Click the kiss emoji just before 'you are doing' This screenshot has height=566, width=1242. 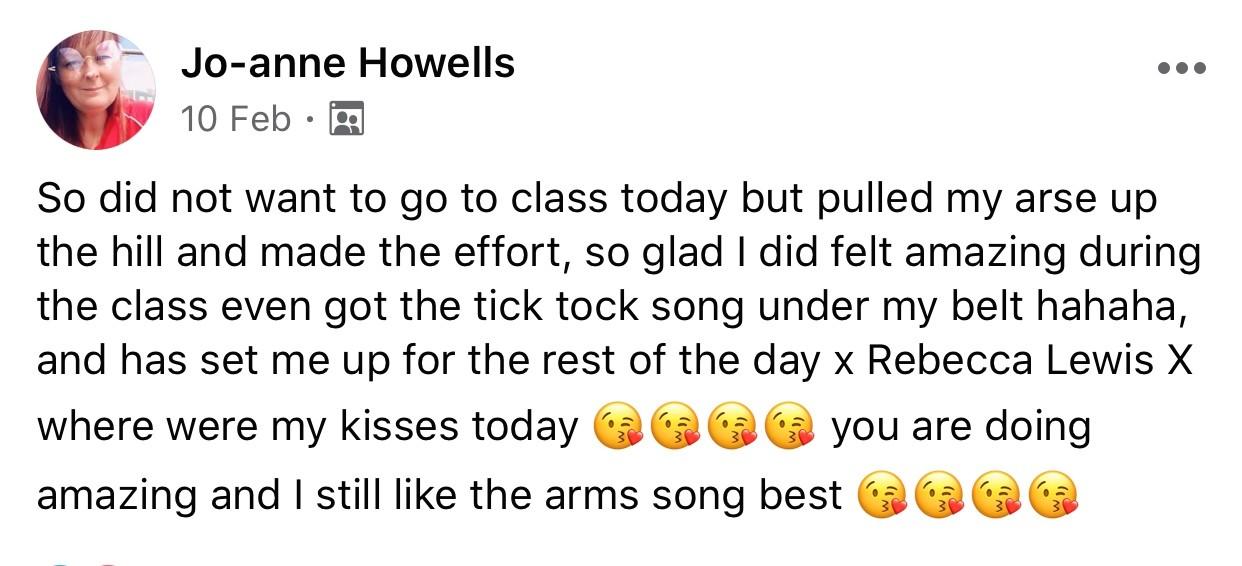click(x=788, y=428)
